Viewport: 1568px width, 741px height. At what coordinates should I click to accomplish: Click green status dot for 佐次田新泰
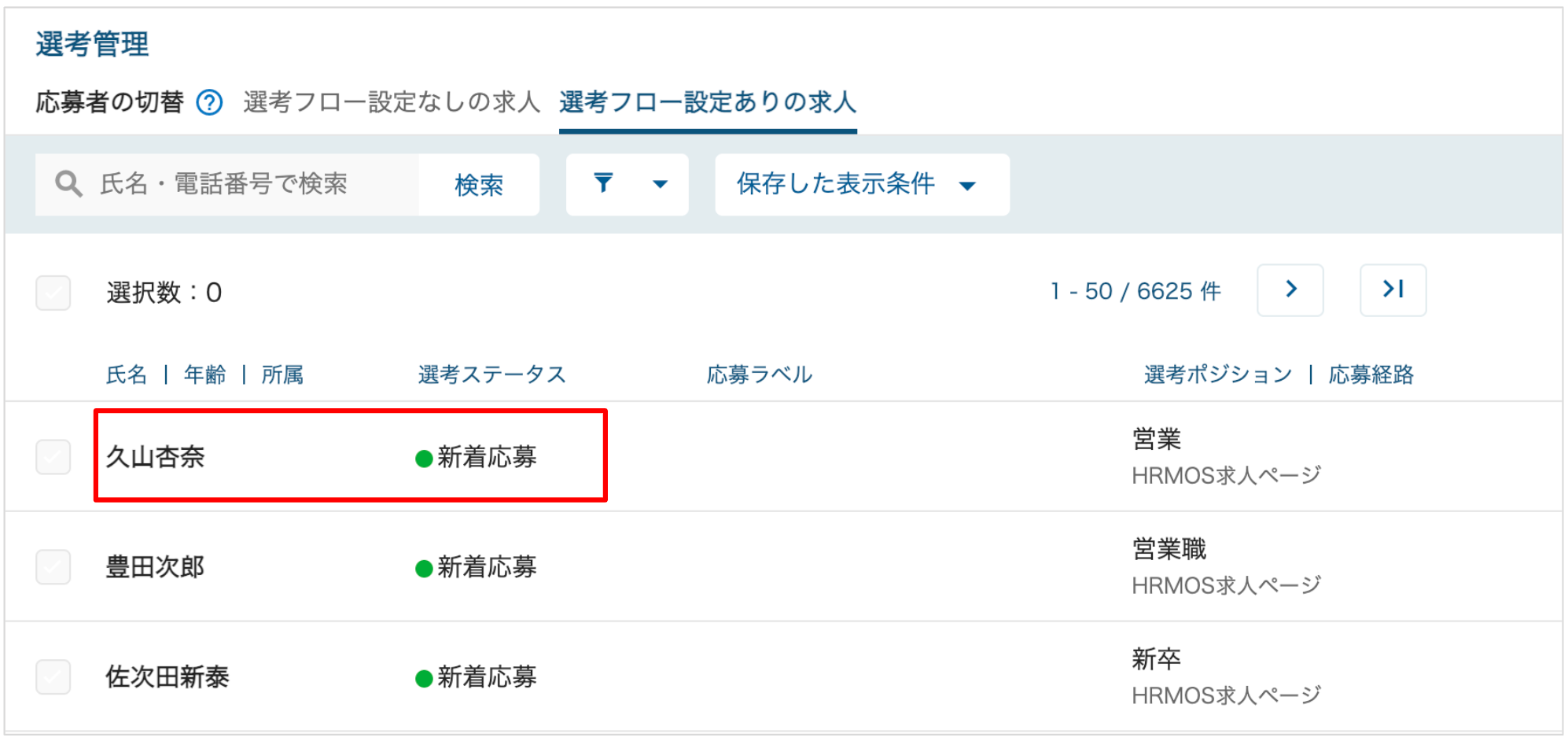[x=424, y=679]
